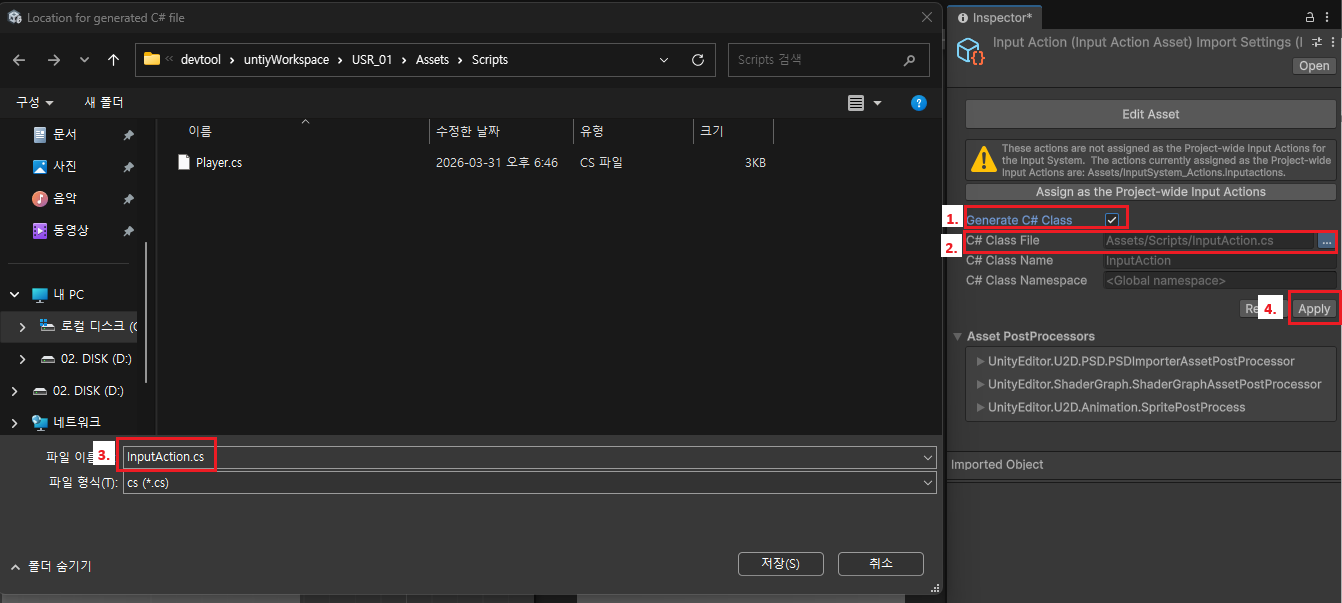The image size is (1342, 603).
Task: Select the 동영상 videos folder icon in sidebar
Action: click(x=40, y=230)
